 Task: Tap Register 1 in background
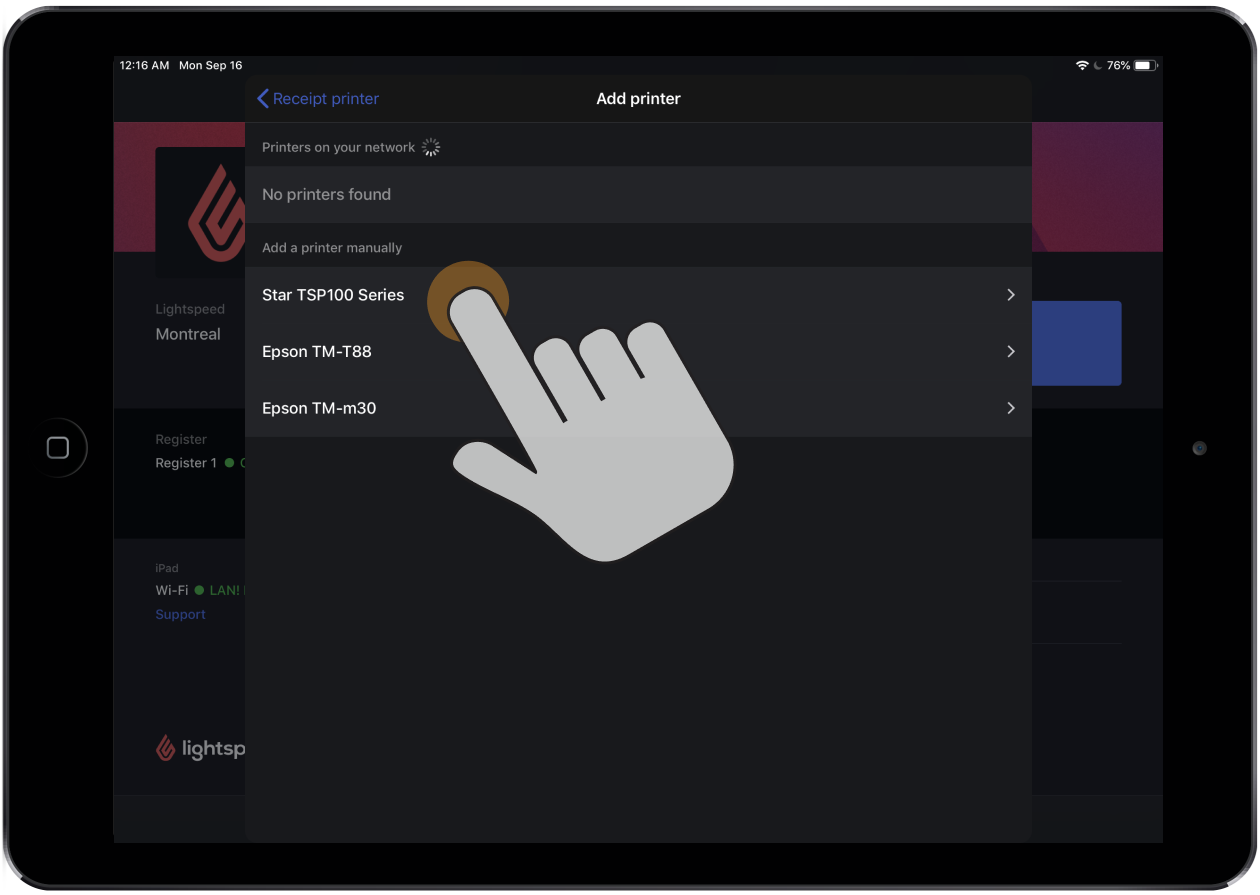(x=186, y=463)
